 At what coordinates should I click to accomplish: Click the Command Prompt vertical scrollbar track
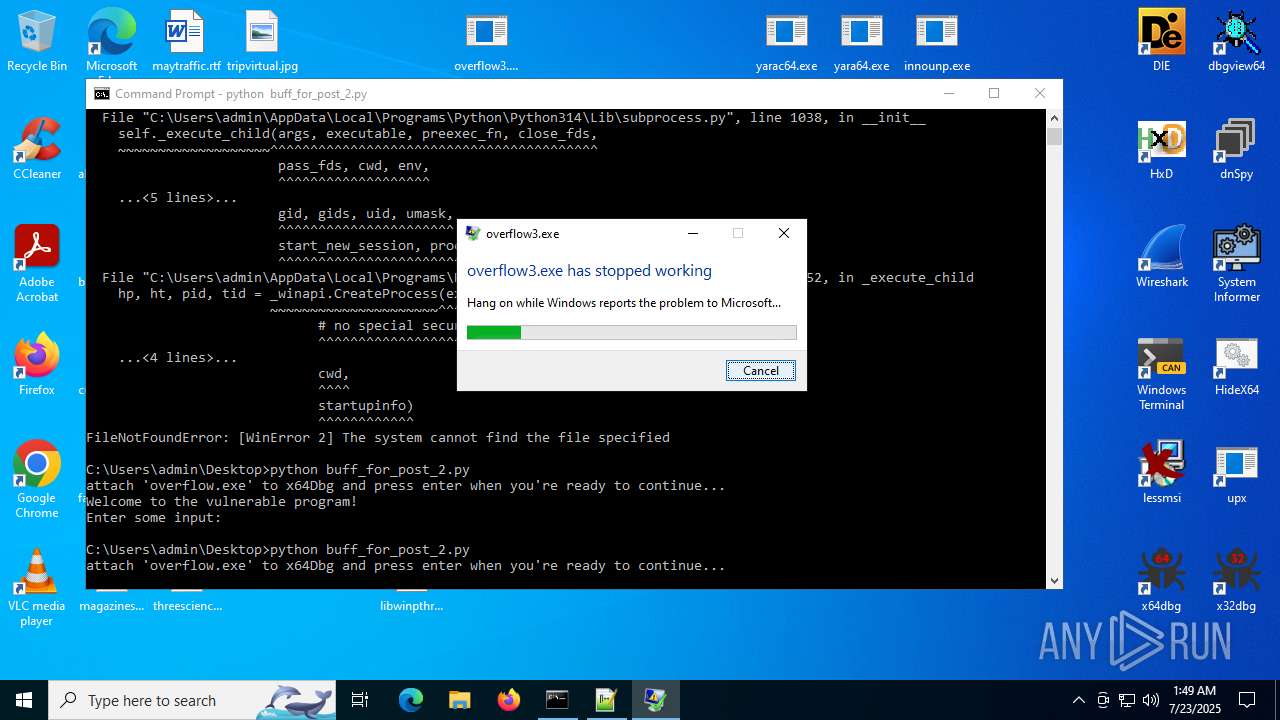point(1054,350)
